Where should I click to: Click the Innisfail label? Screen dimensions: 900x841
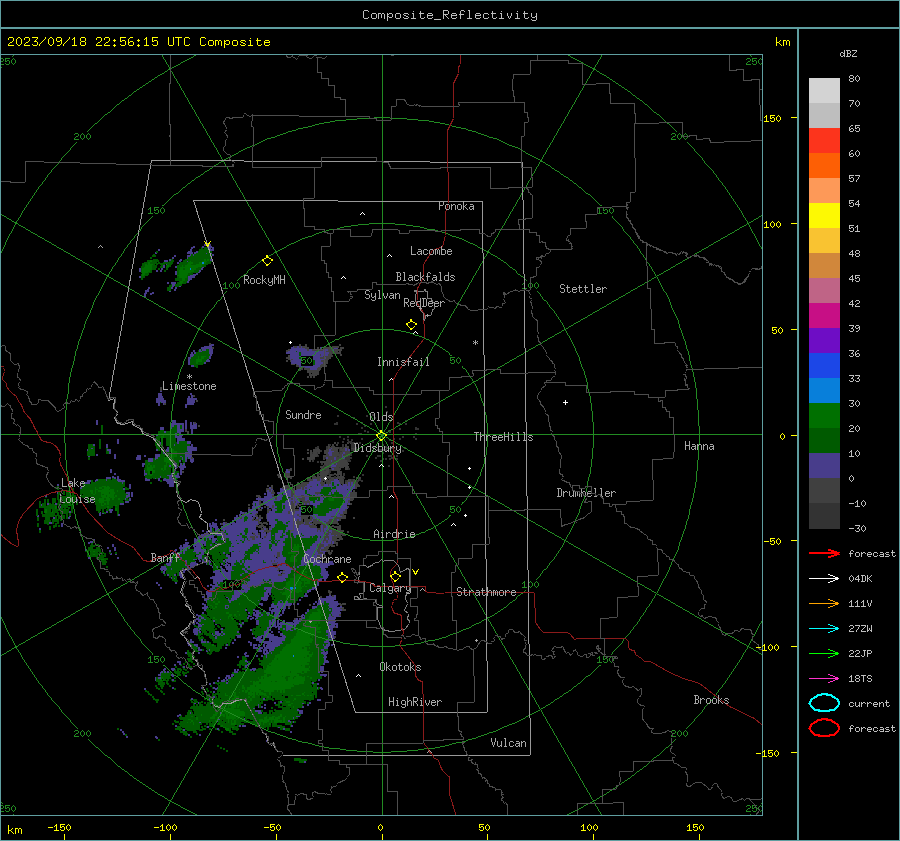click(403, 362)
